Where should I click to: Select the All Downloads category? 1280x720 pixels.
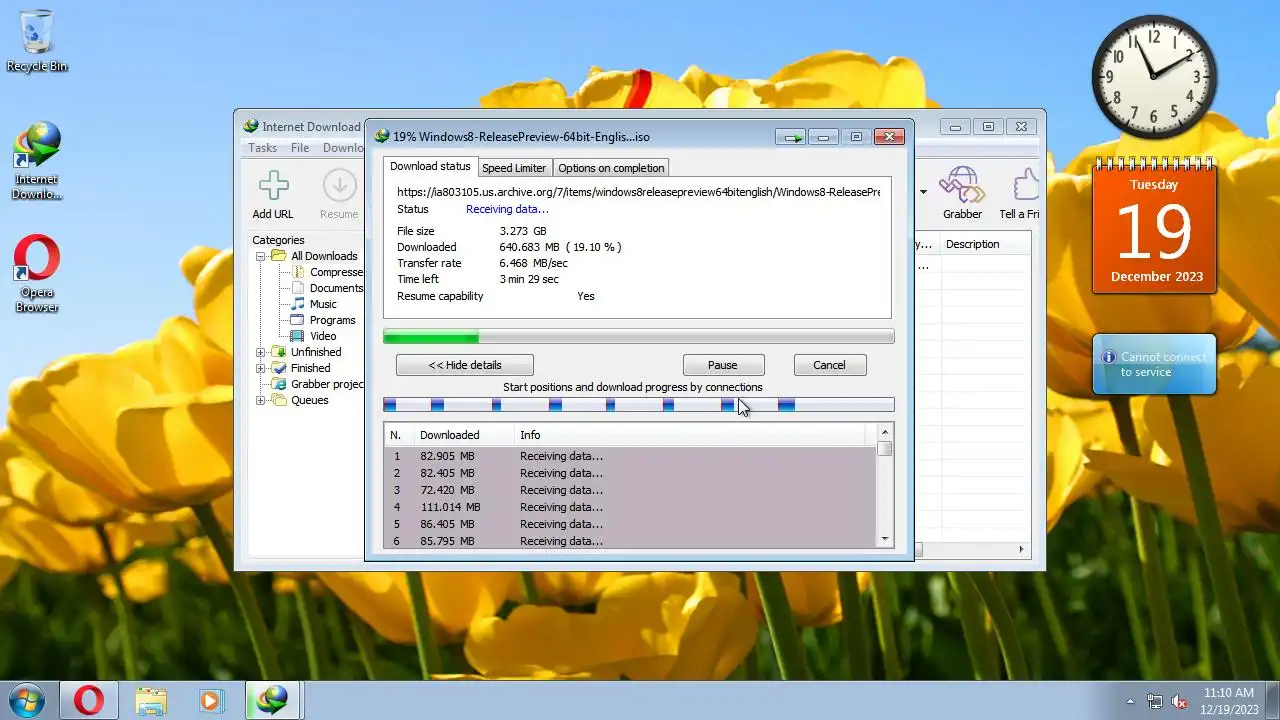[324, 256]
